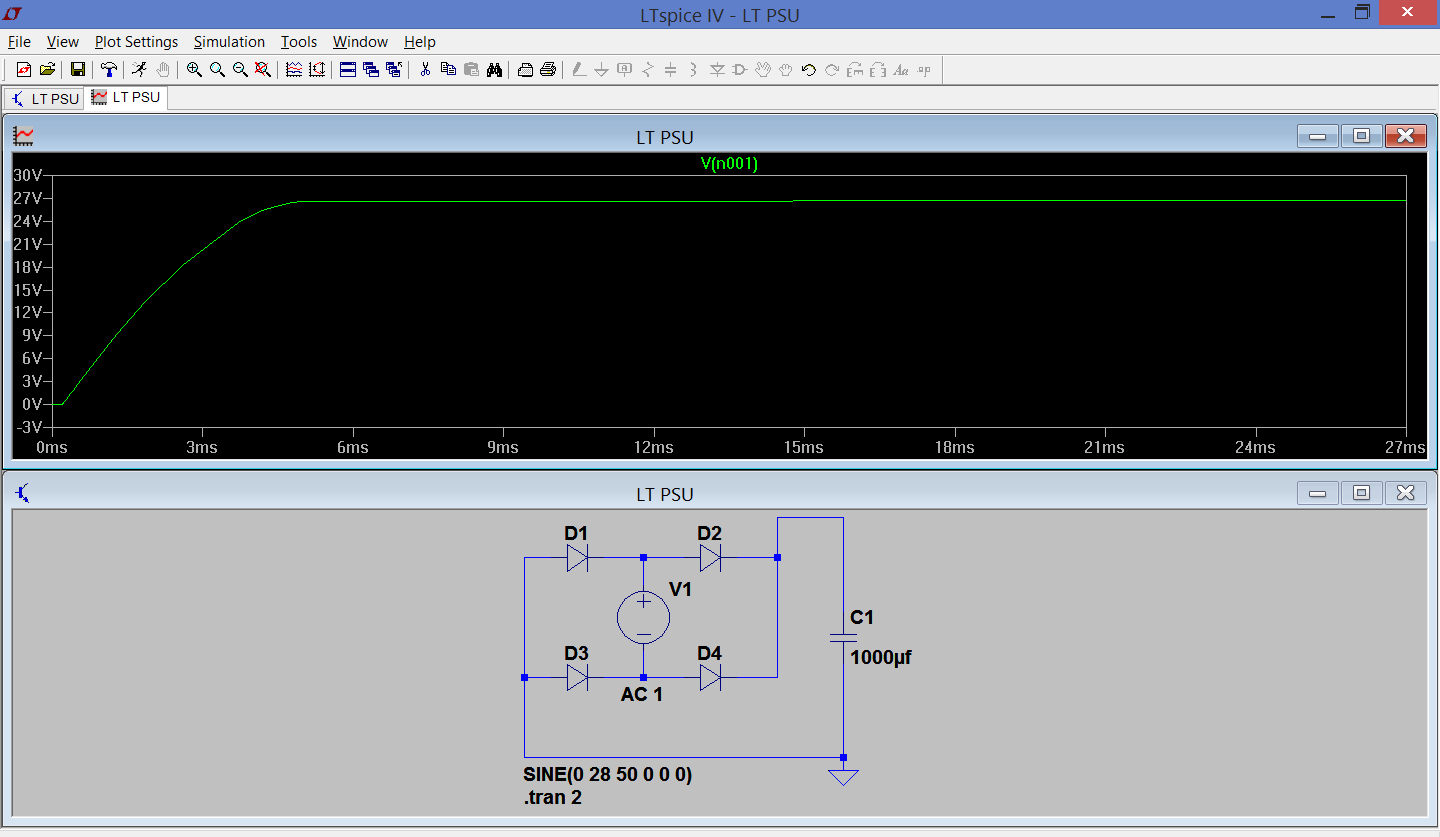Image resolution: width=1440 pixels, height=837 pixels.
Task: Click the SINE(0 28 50 0 0 0) text
Action: [608, 775]
